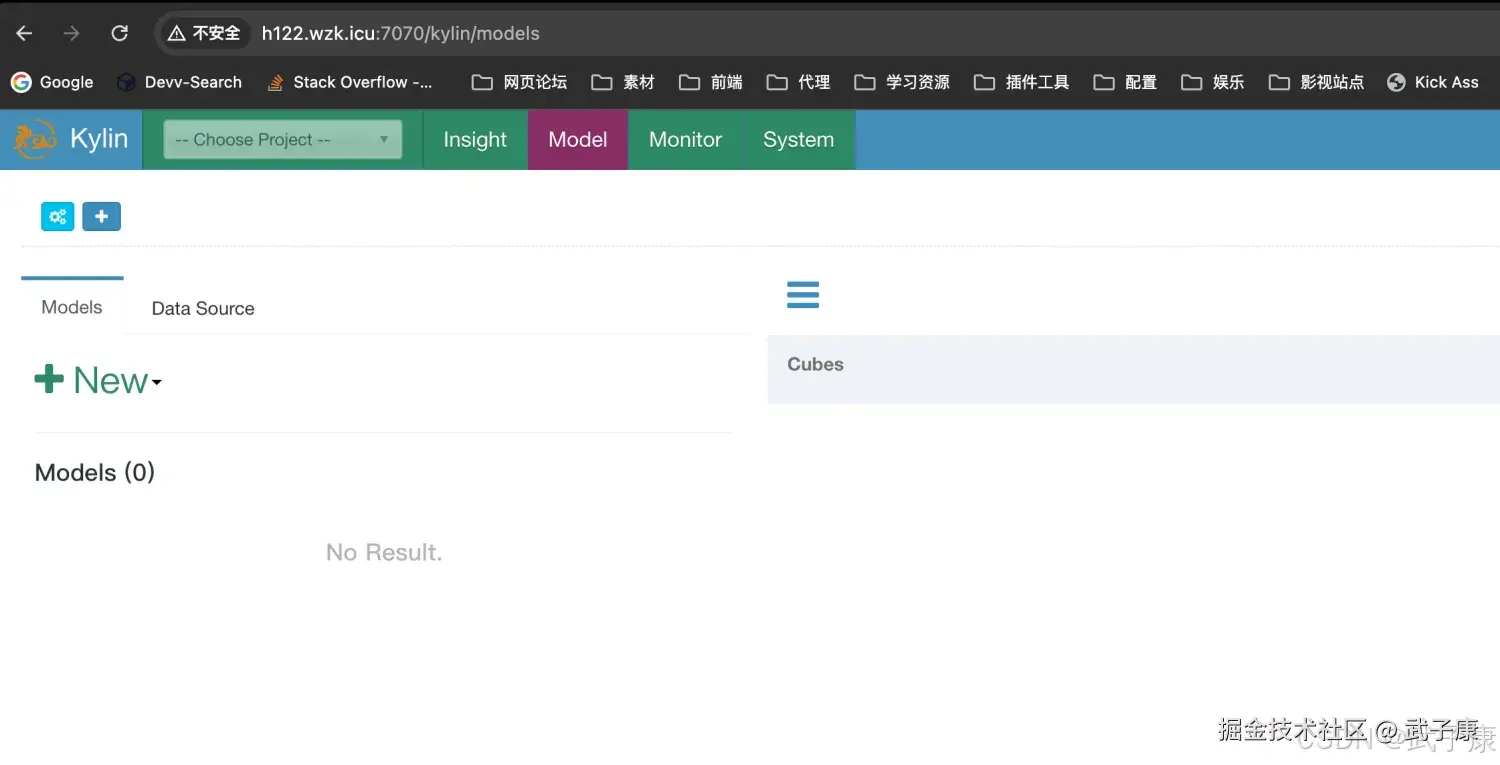Click the Kylin logo

[71, 139]
